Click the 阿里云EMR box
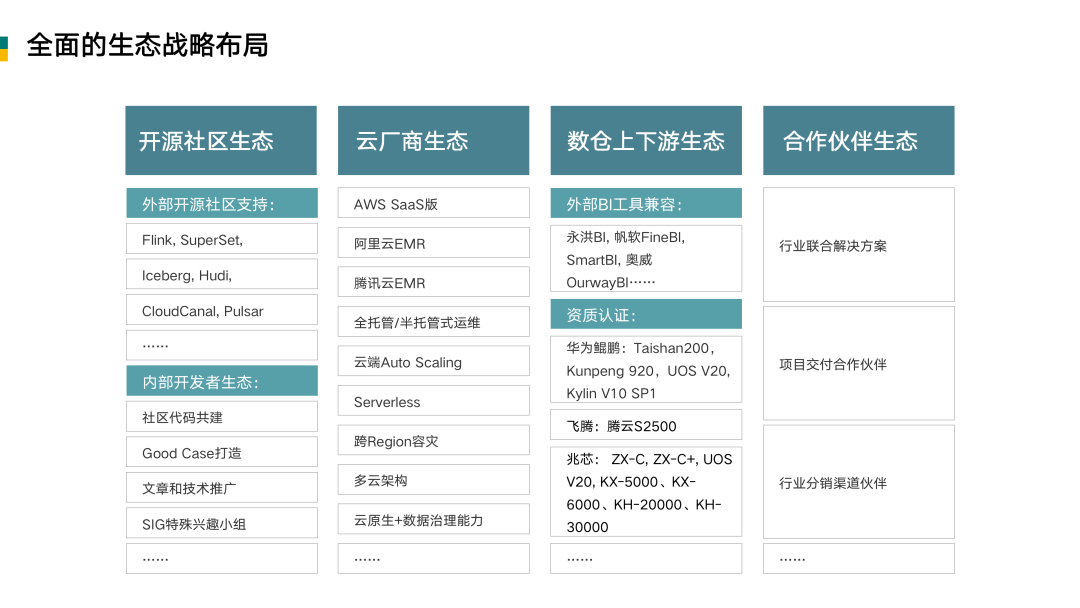The width and height of the screenshot is (1080, 608). click(x=434, y=242)
